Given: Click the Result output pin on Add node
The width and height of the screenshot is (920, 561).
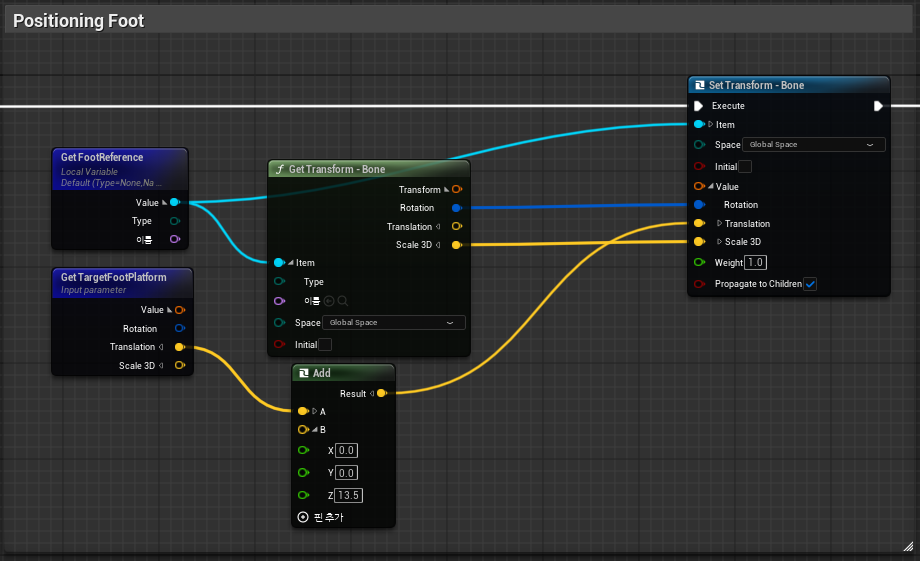Looking at the screenshot, I should click(x=382, y=394).
